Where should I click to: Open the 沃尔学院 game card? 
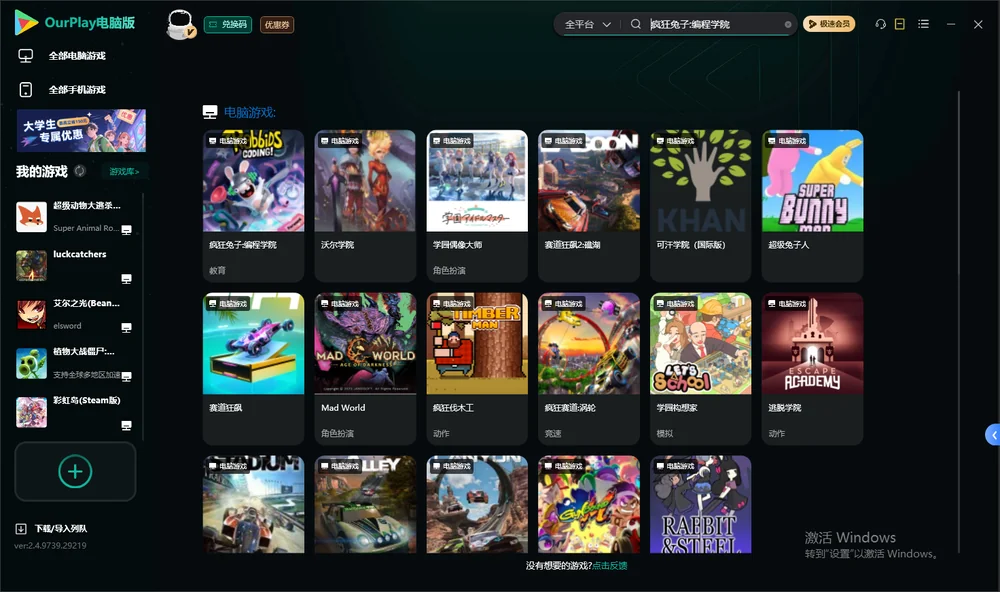coord(365,205)
